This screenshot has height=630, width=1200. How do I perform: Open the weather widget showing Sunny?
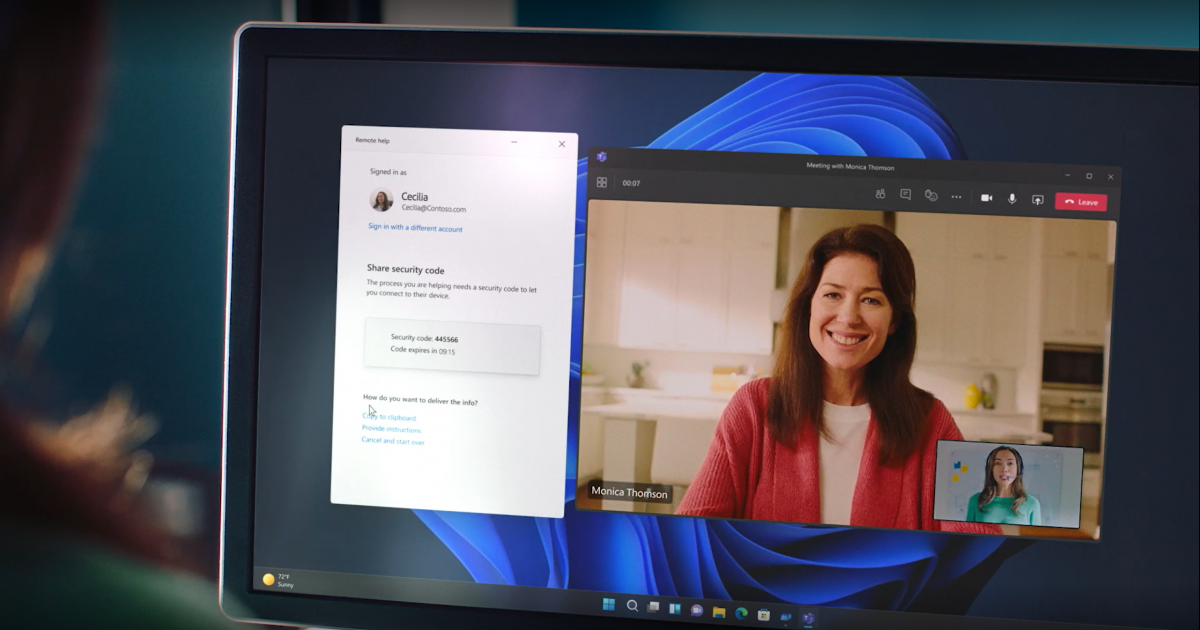pos(278,580)
